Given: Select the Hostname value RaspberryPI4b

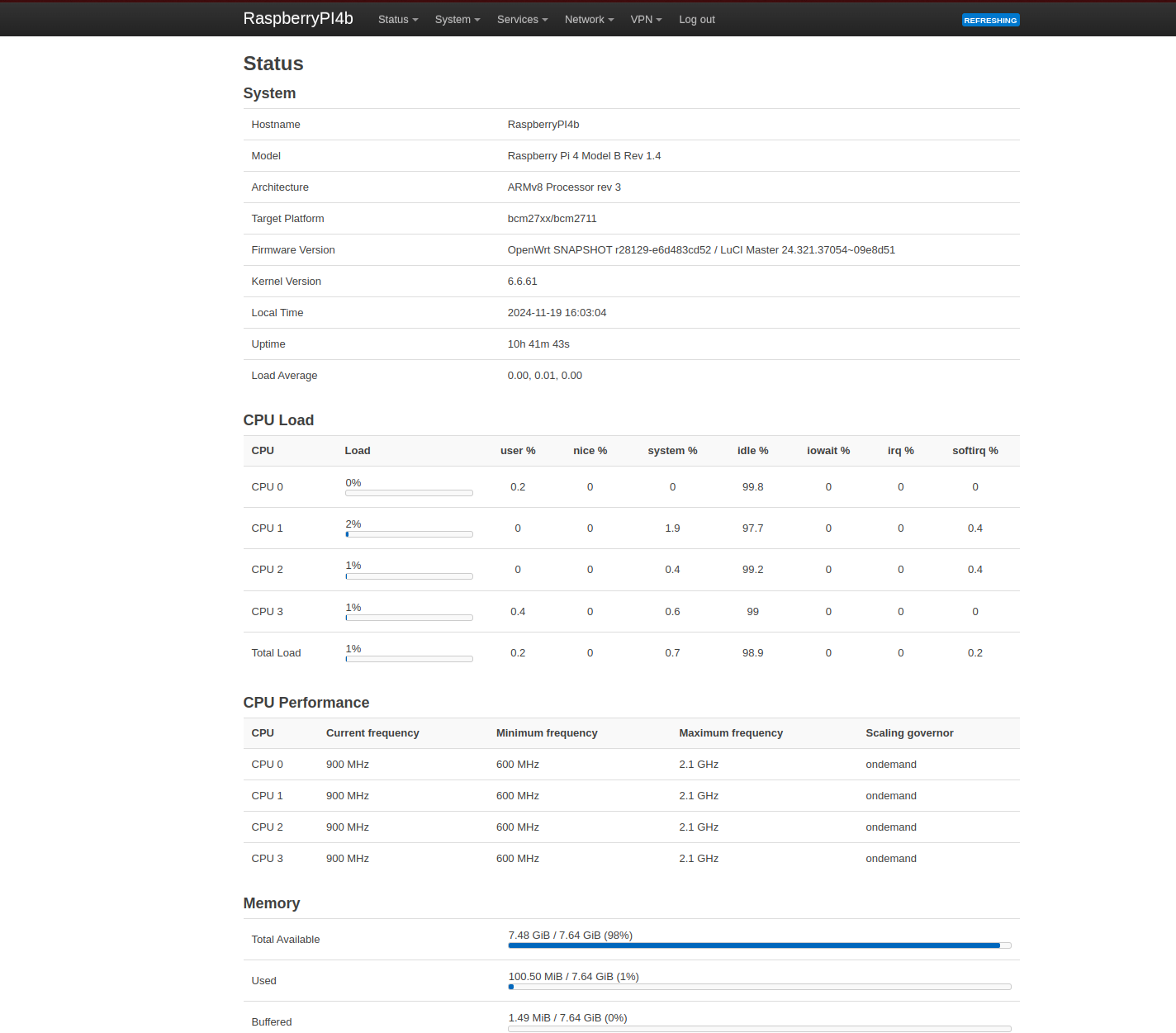Looking at the screenshot, I should 543,125.
